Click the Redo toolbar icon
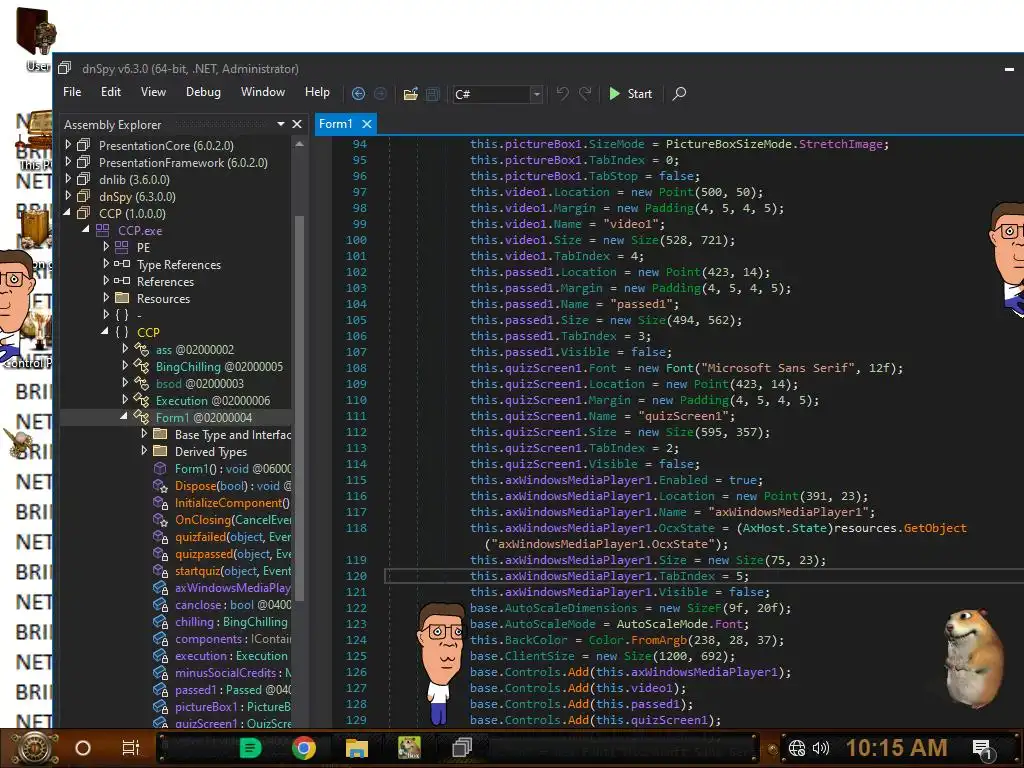 pos(585,93)
